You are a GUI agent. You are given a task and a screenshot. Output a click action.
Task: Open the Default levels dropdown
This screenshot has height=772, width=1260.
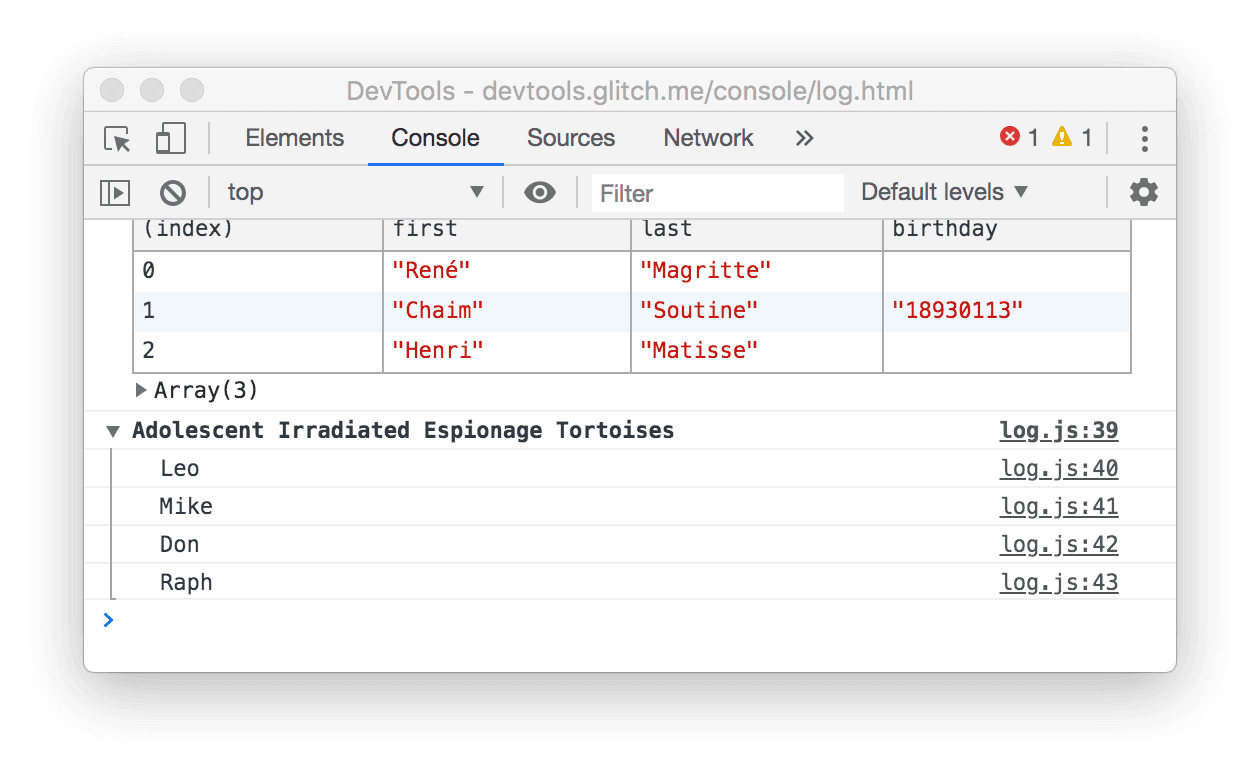(x=941, y=192)
